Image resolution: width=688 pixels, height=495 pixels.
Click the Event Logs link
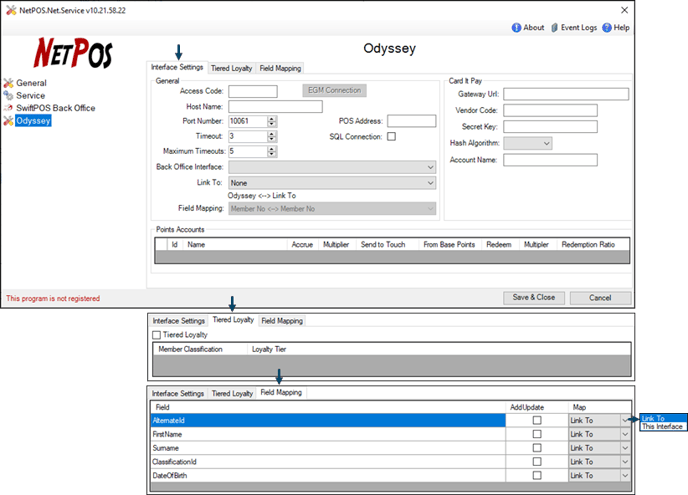coord(579,28)
